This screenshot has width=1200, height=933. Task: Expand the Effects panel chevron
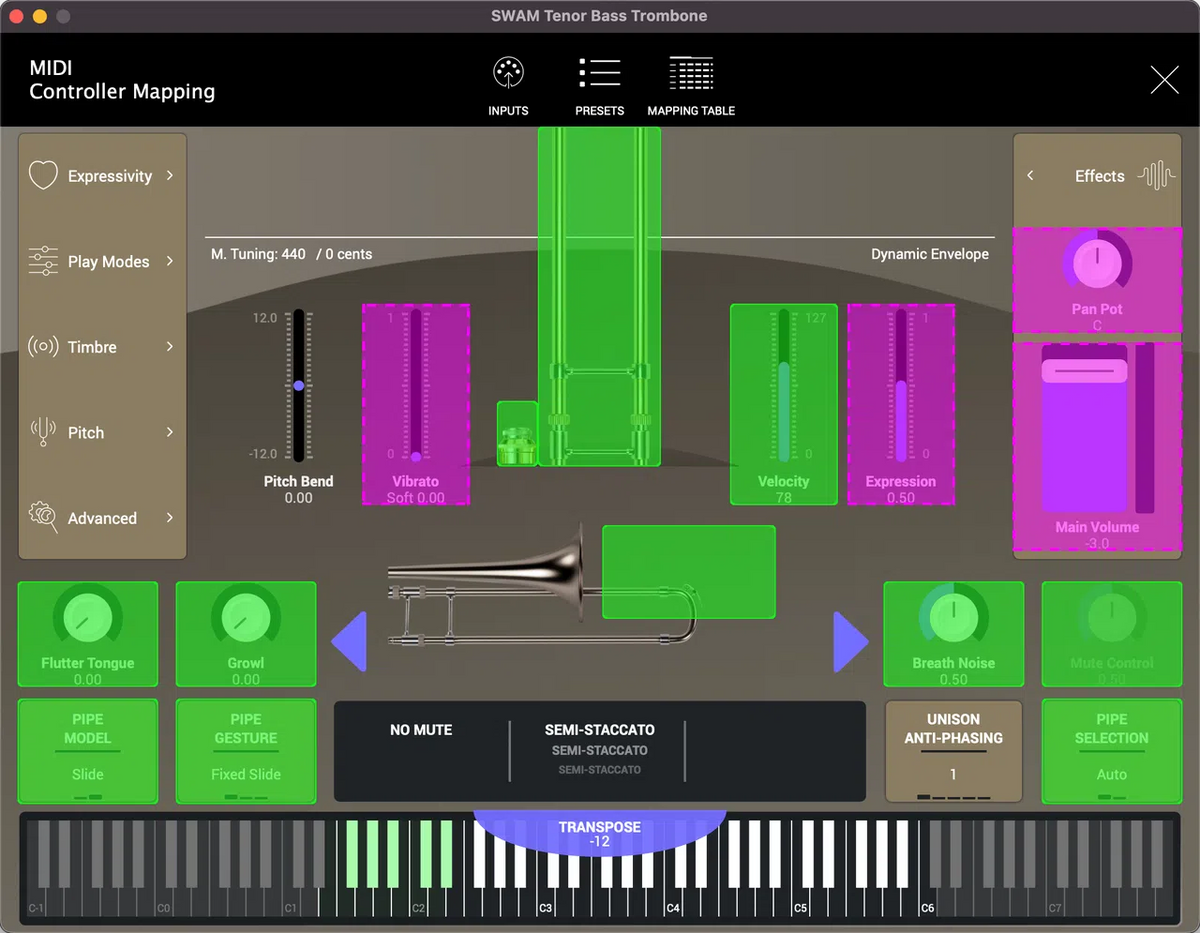[1030, 175]
